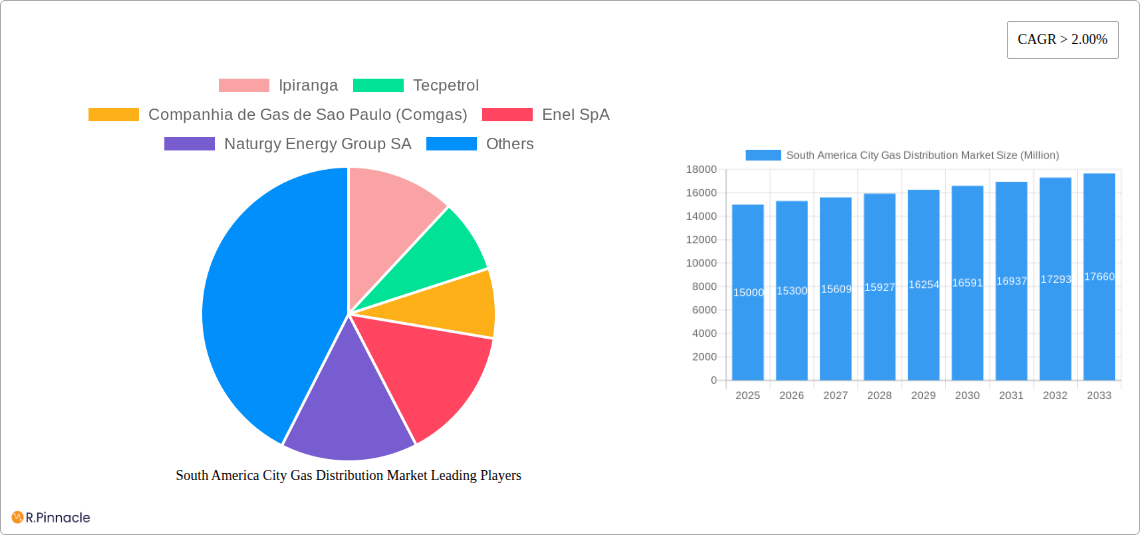Image resolution: width=1140 pixels, height=535 pixels.
Task: Click the Others legend blue swatch
Action: [x=451, y=144]
